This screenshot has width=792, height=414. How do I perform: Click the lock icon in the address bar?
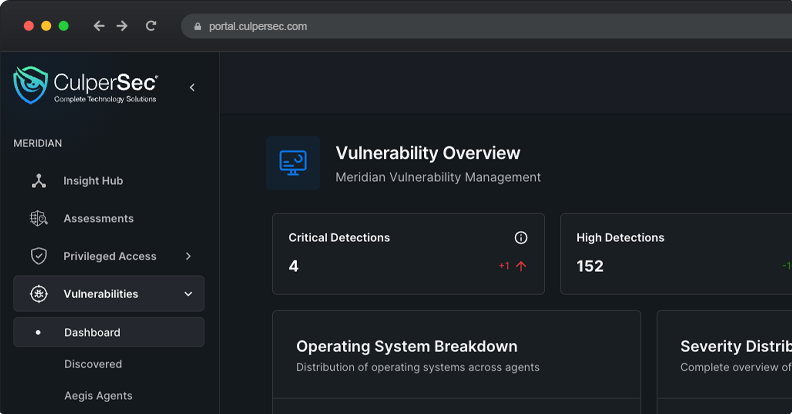pyautogui.click(x=197, y=26)
